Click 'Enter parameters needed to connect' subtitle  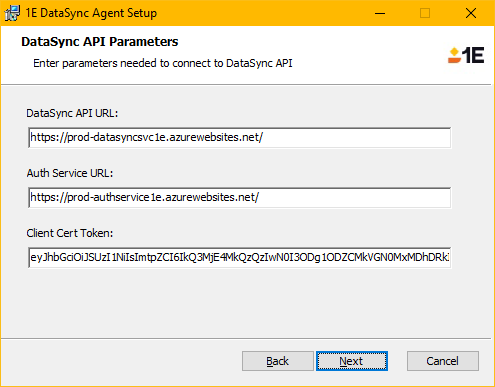pyautogui.click(x=163, y=63)
